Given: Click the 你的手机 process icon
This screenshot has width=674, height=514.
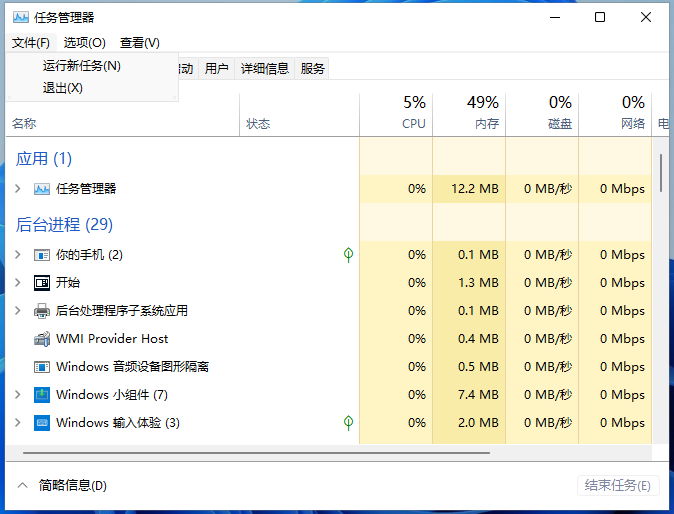Looking at the screenshot, I should pos(42,255).
